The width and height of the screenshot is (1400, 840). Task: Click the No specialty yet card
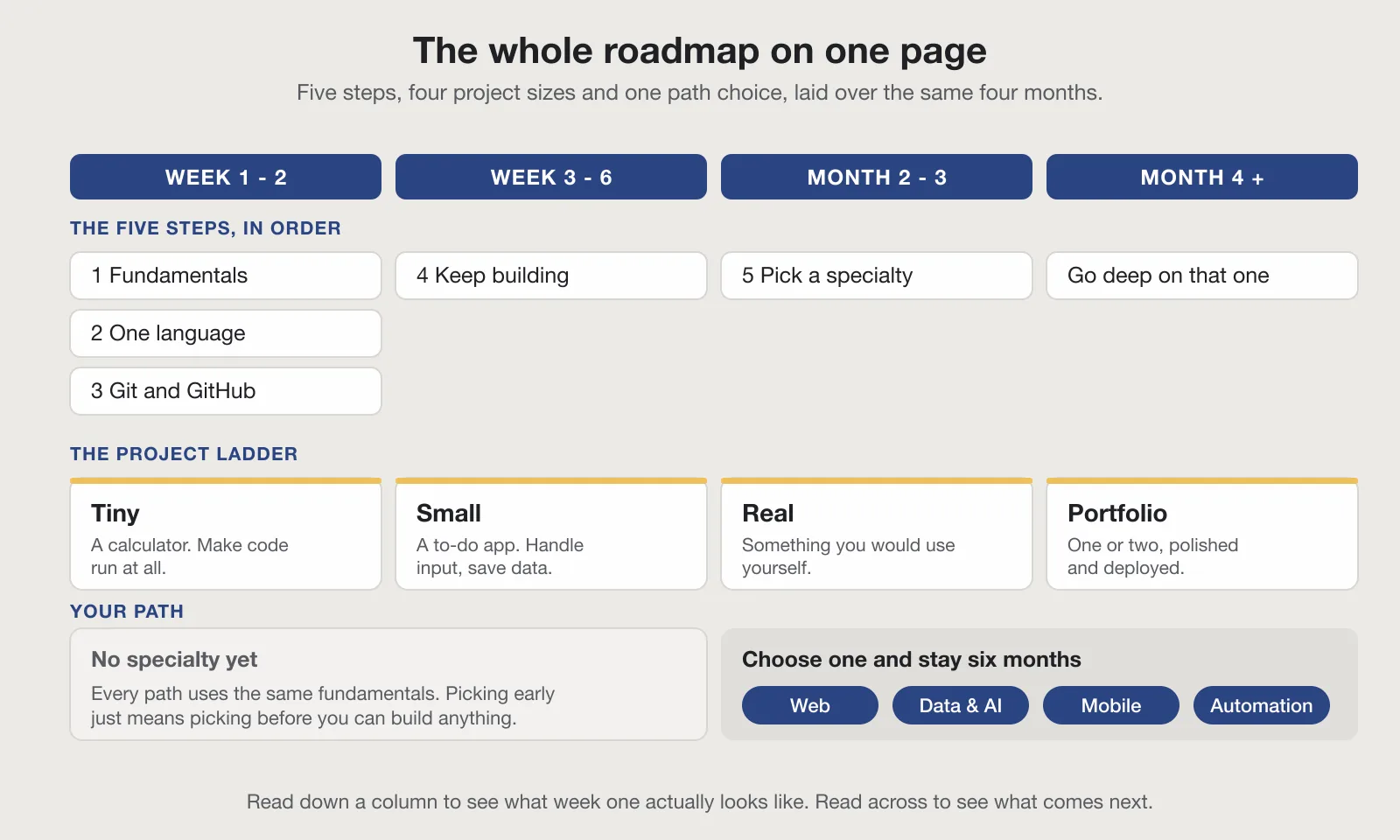pos(388,684)
